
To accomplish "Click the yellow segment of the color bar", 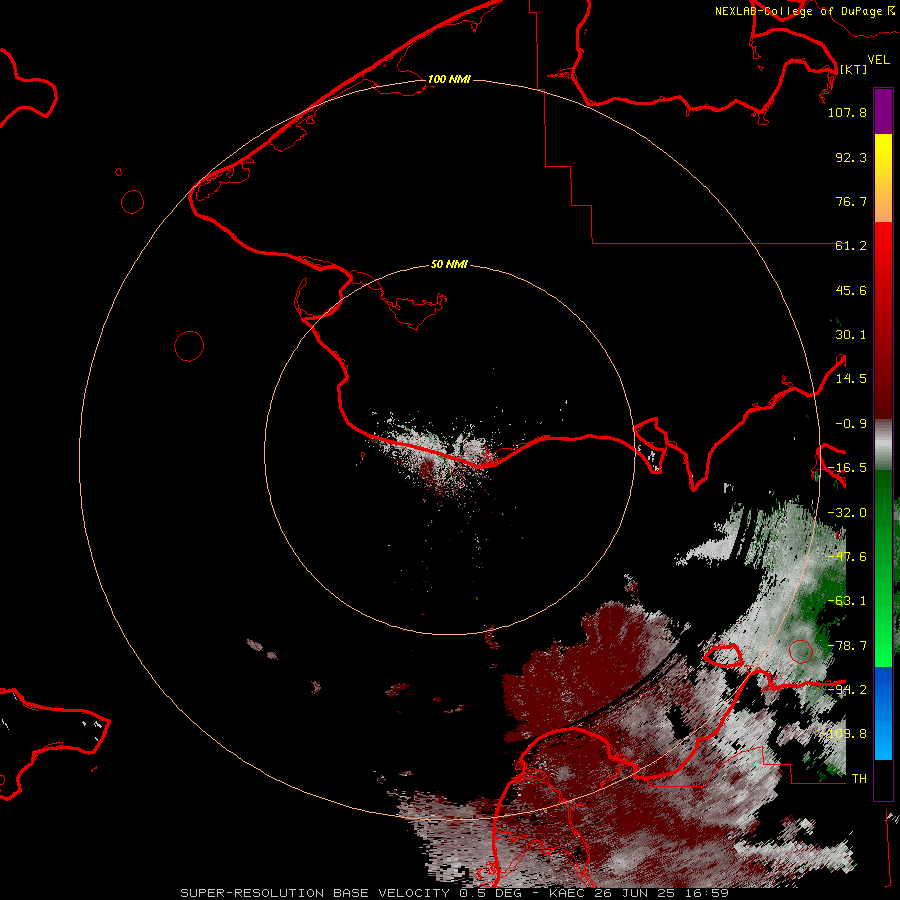I will [x=883, y=178].
